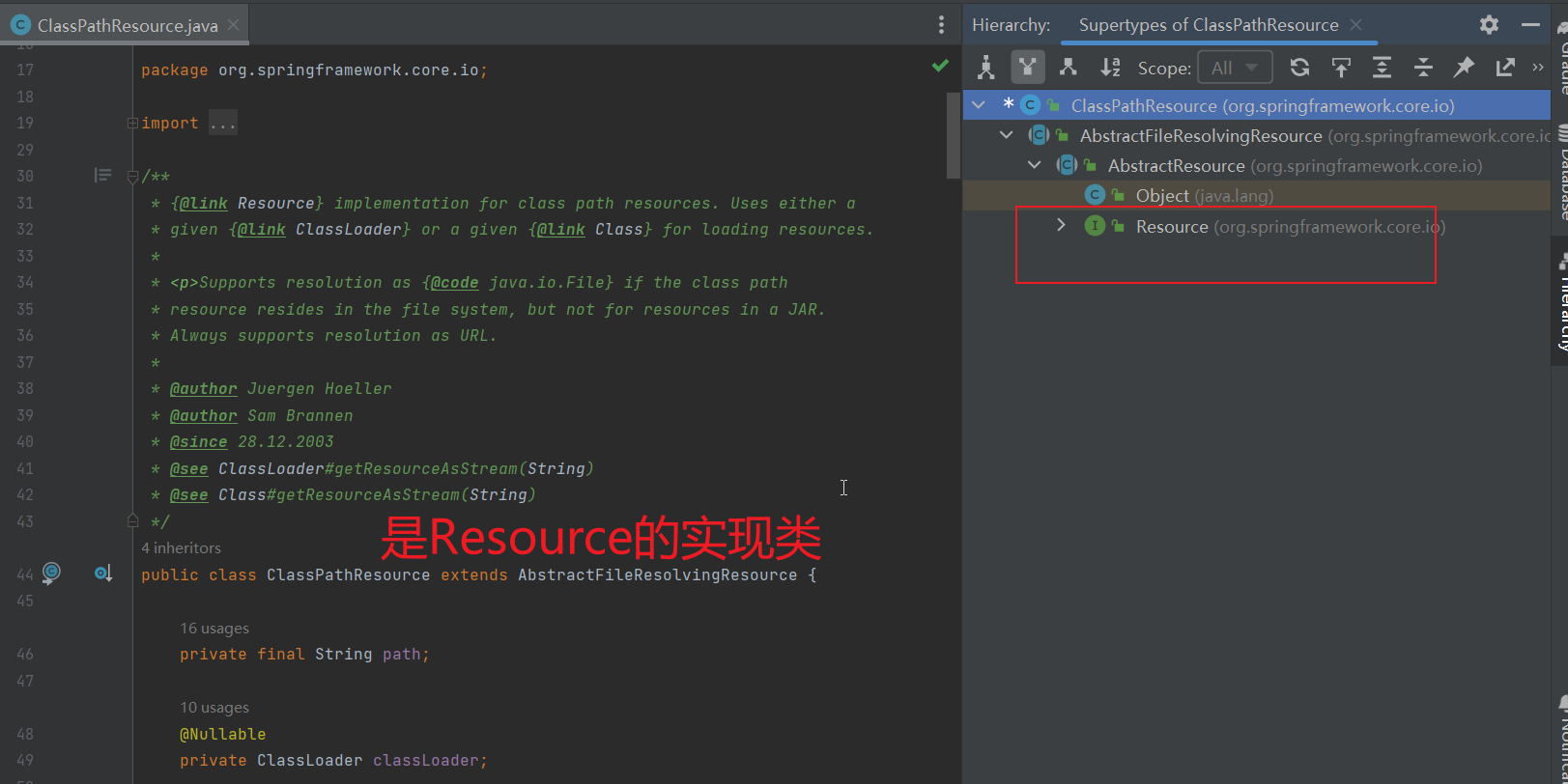Toggle autoscroll to source in Hierarchy
This screenshot has height=784, width=1568.
[x=1341, y=68]
